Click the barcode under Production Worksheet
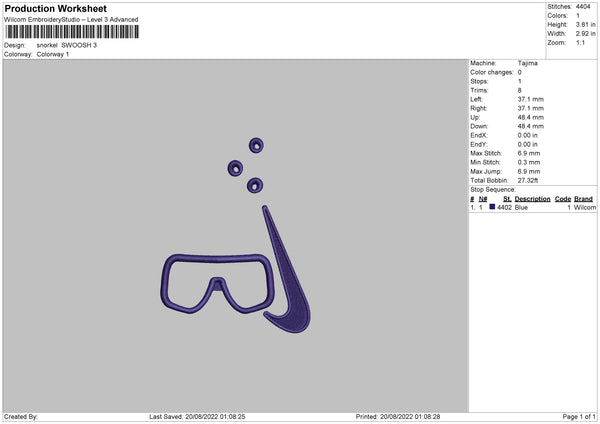 72,32
